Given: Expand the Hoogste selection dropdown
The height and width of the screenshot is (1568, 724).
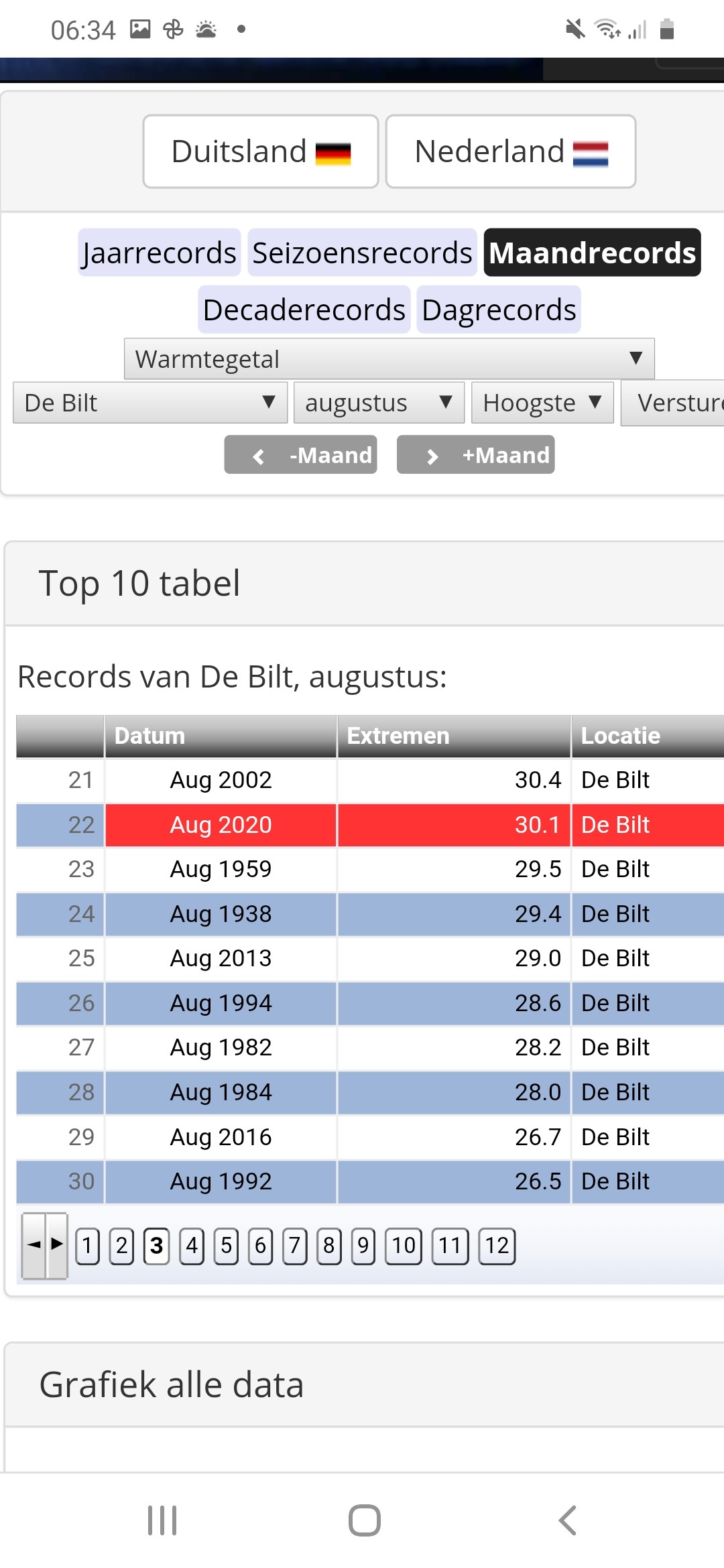Looking at the screenshot, I should pyautogui.click(x=542, y=403).
